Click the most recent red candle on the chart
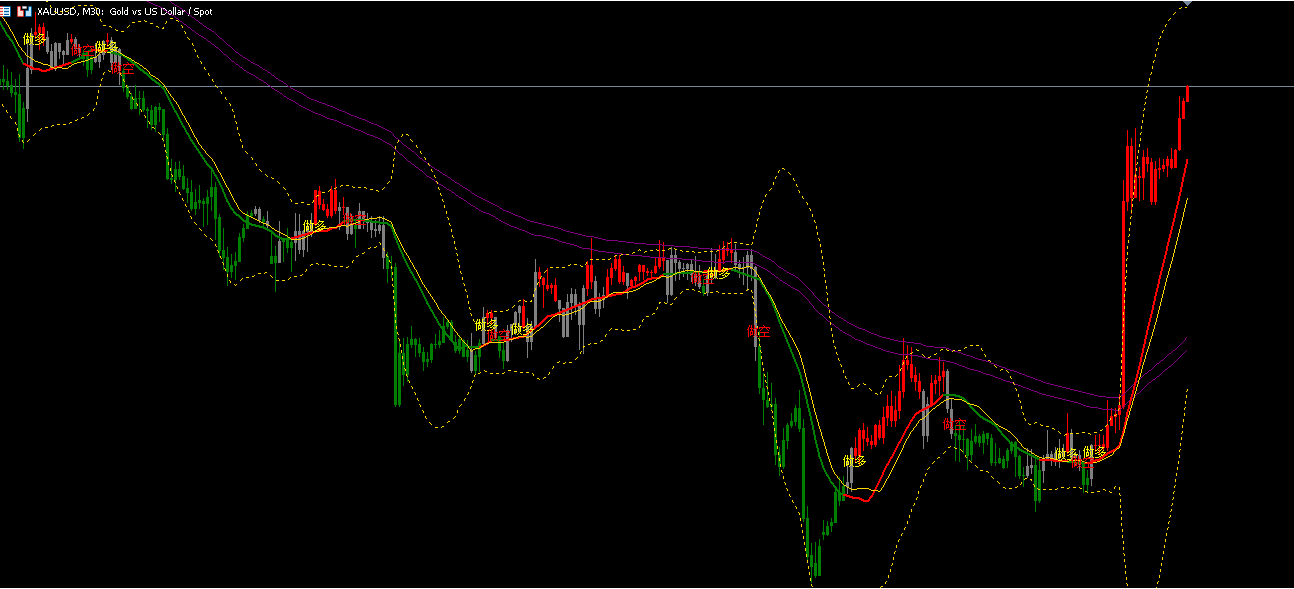Viewport: 1294px width, 589px height. [x=1187, y=93]
